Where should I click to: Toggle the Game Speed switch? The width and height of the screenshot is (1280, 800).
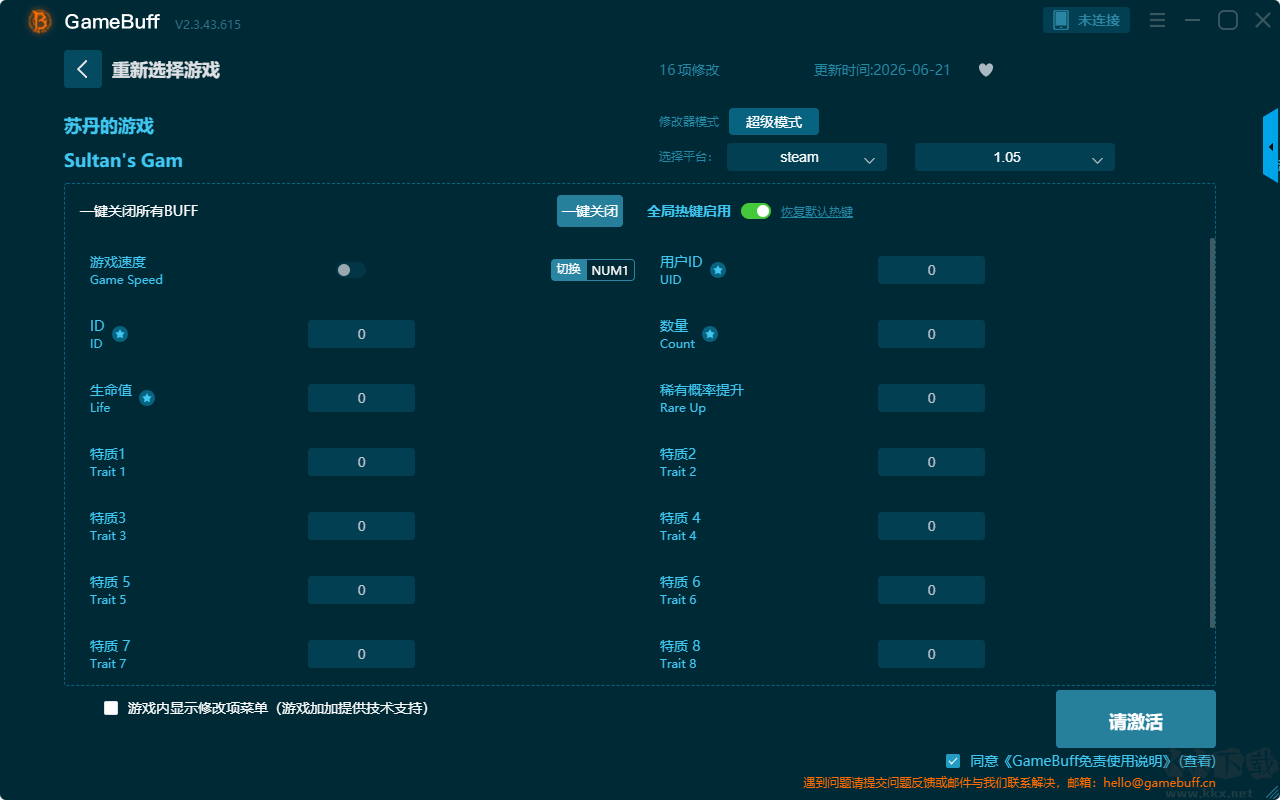coord(351,270)
